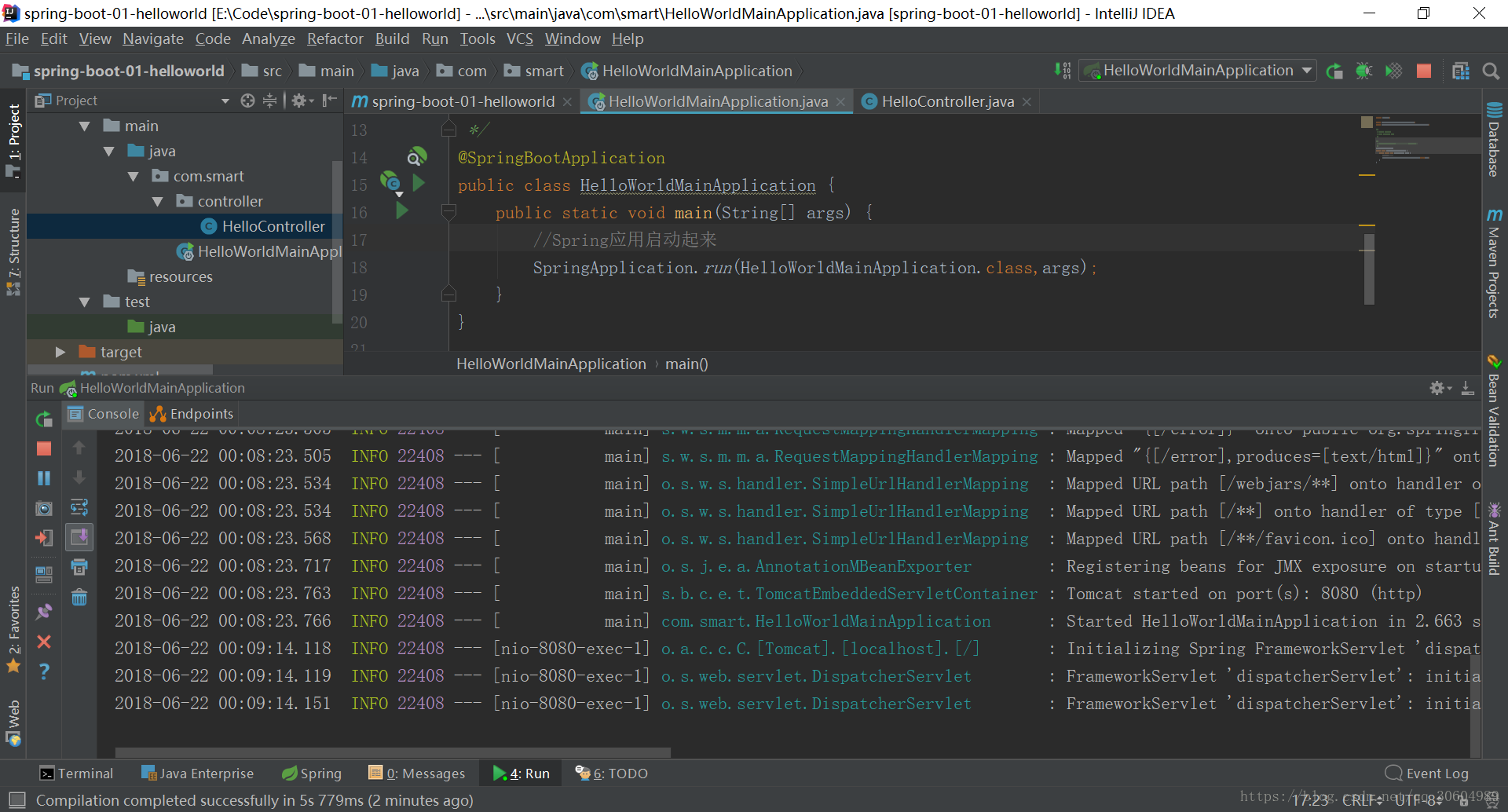Toggle Database tool window on right edge
The image size is (1508, 812).
1494,139
